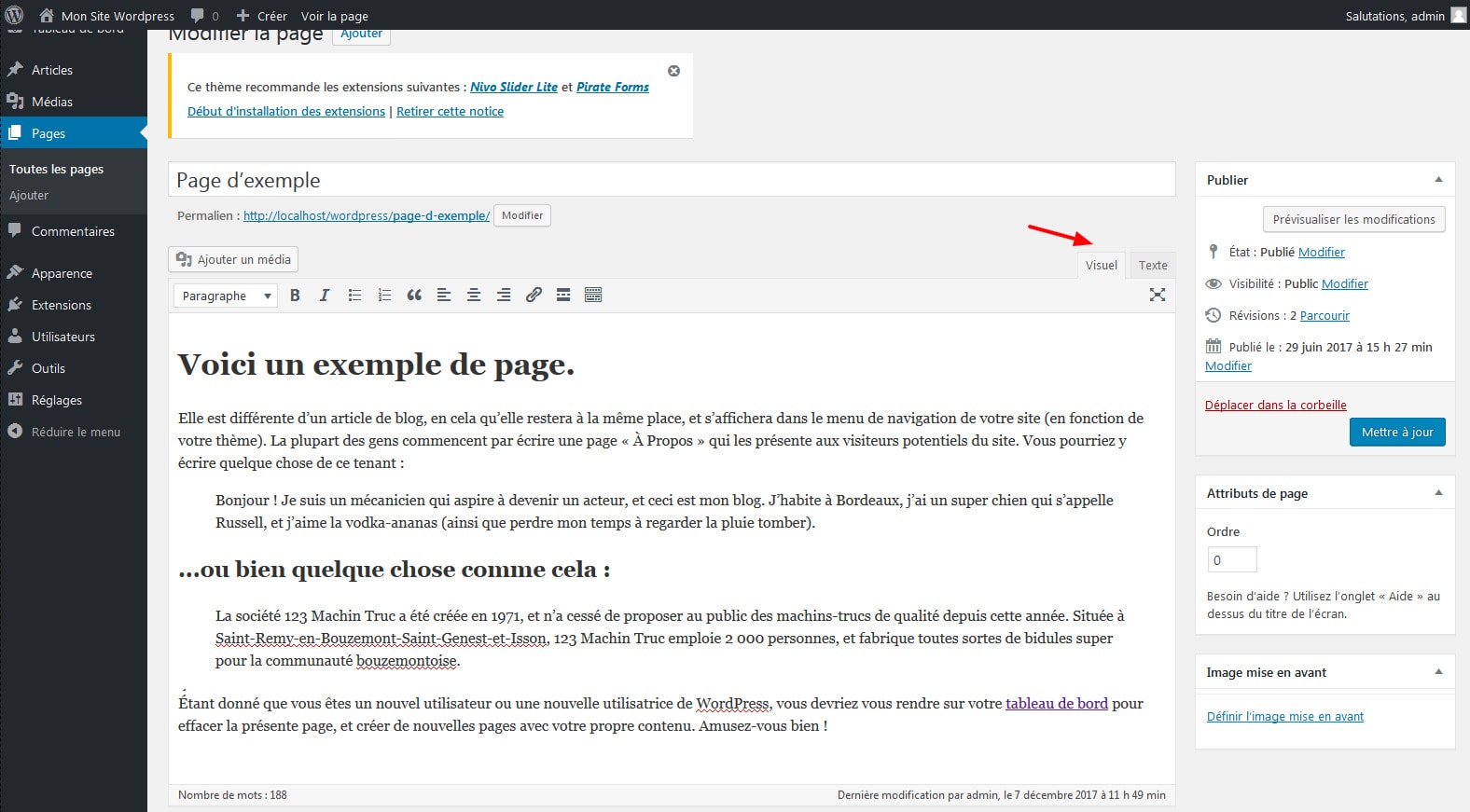Insert or edit link icon
Screen dimensions: 1470x812
pyautogui.click(x=534, y=295)
